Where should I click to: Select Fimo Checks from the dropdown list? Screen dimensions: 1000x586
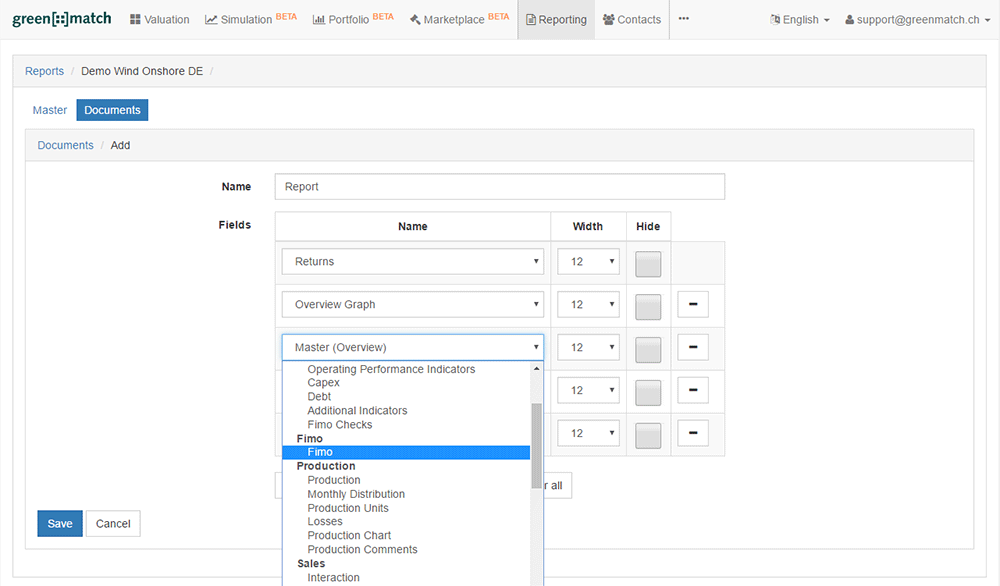pyautogui.click(x=340, y=425)
